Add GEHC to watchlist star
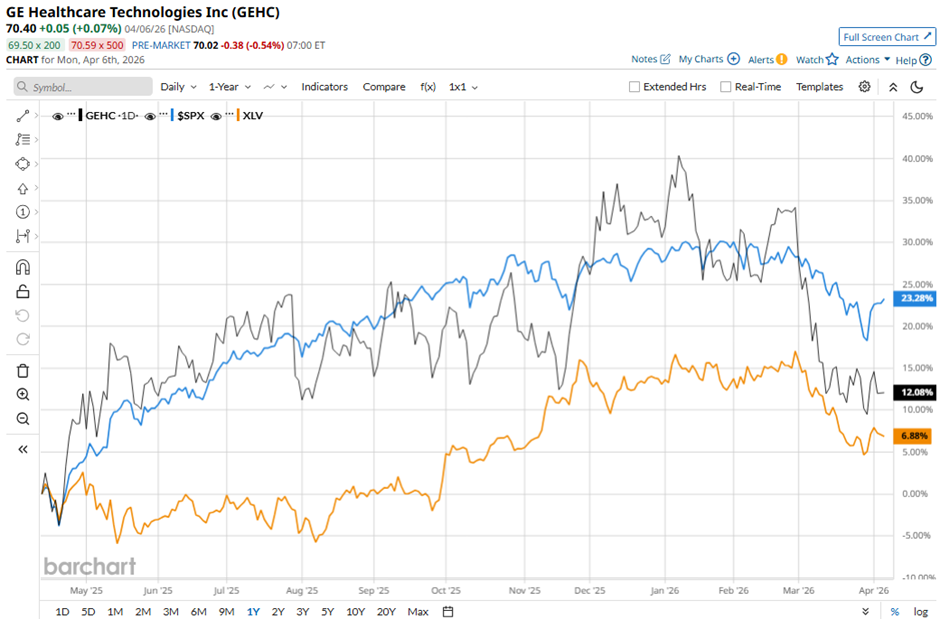 pyautogui.click(x=831, y=59)
